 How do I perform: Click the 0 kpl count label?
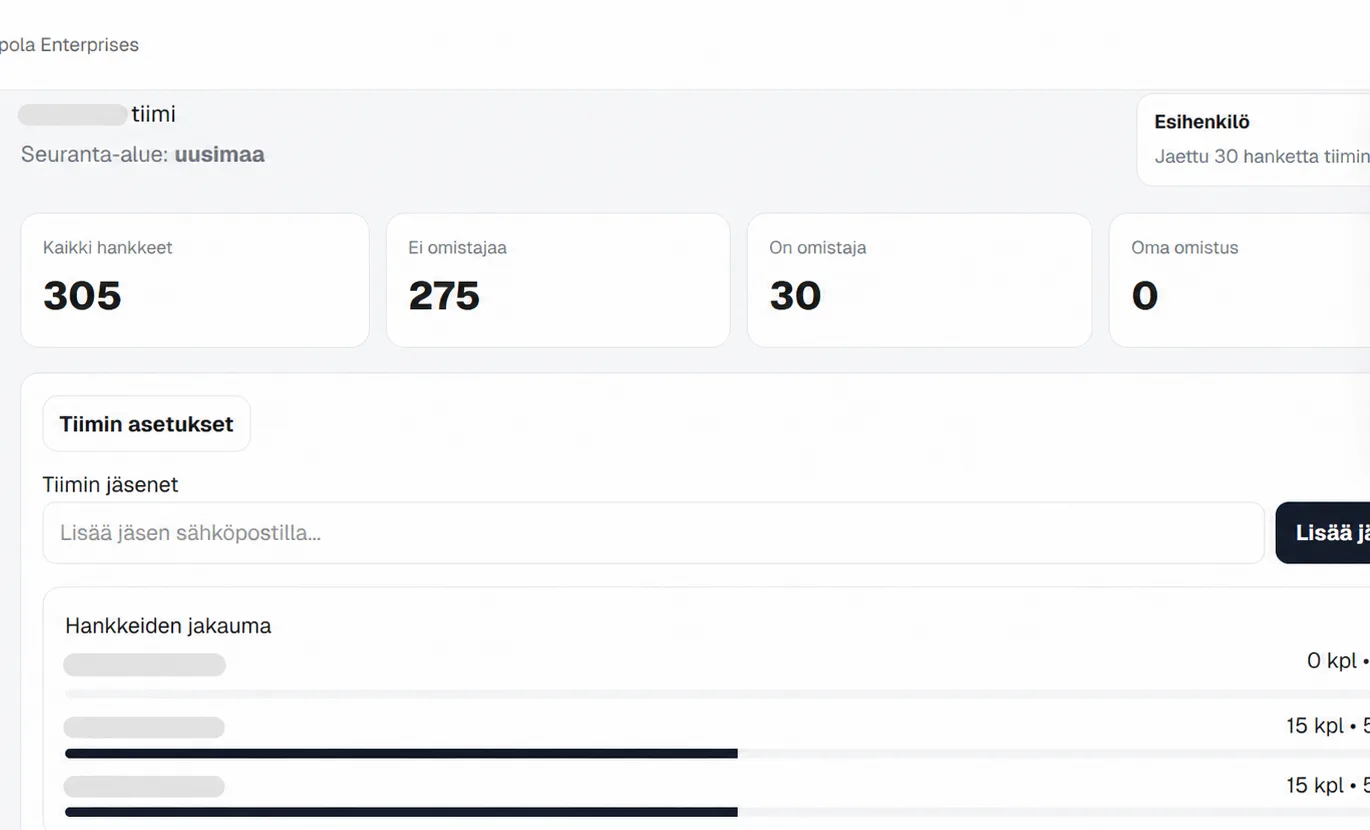(1332, 661)
